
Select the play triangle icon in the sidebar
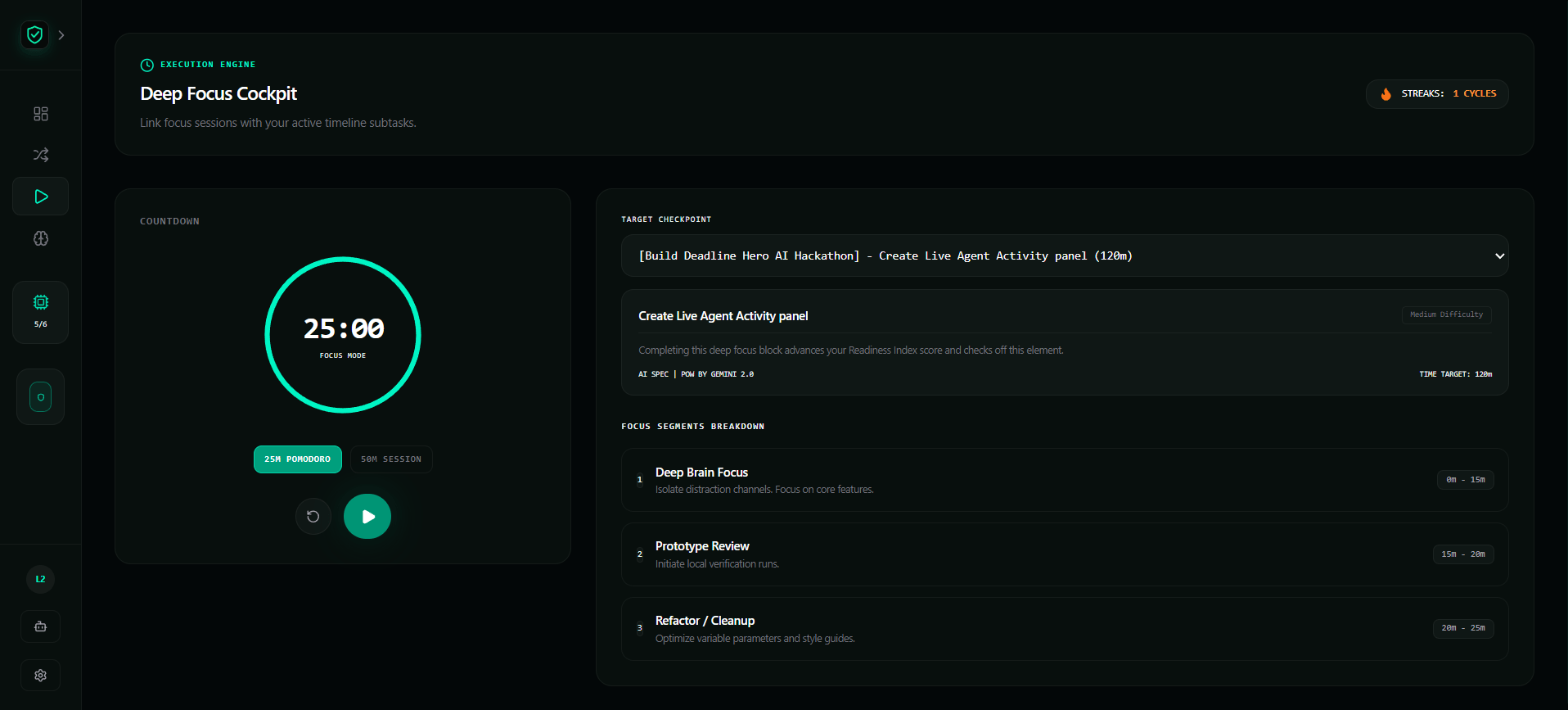(x=41, y=197)
